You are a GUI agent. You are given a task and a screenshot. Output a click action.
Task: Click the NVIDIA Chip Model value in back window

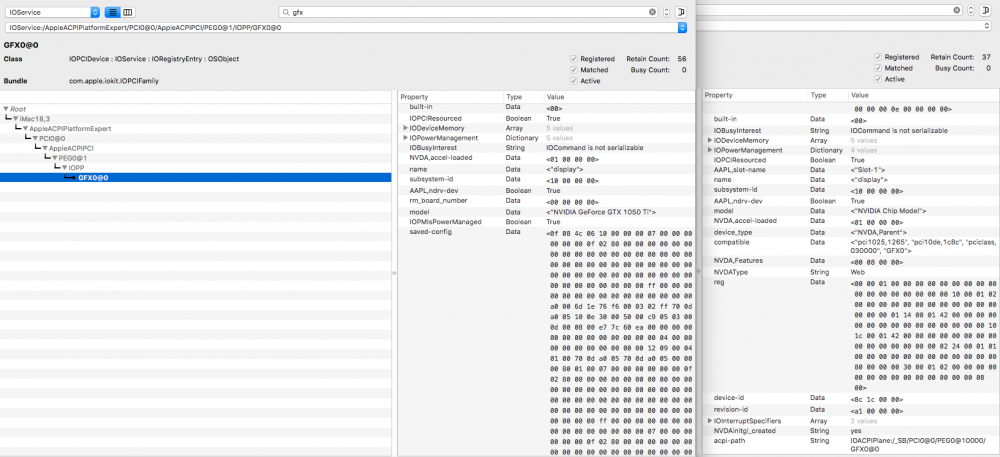[888, 211]
